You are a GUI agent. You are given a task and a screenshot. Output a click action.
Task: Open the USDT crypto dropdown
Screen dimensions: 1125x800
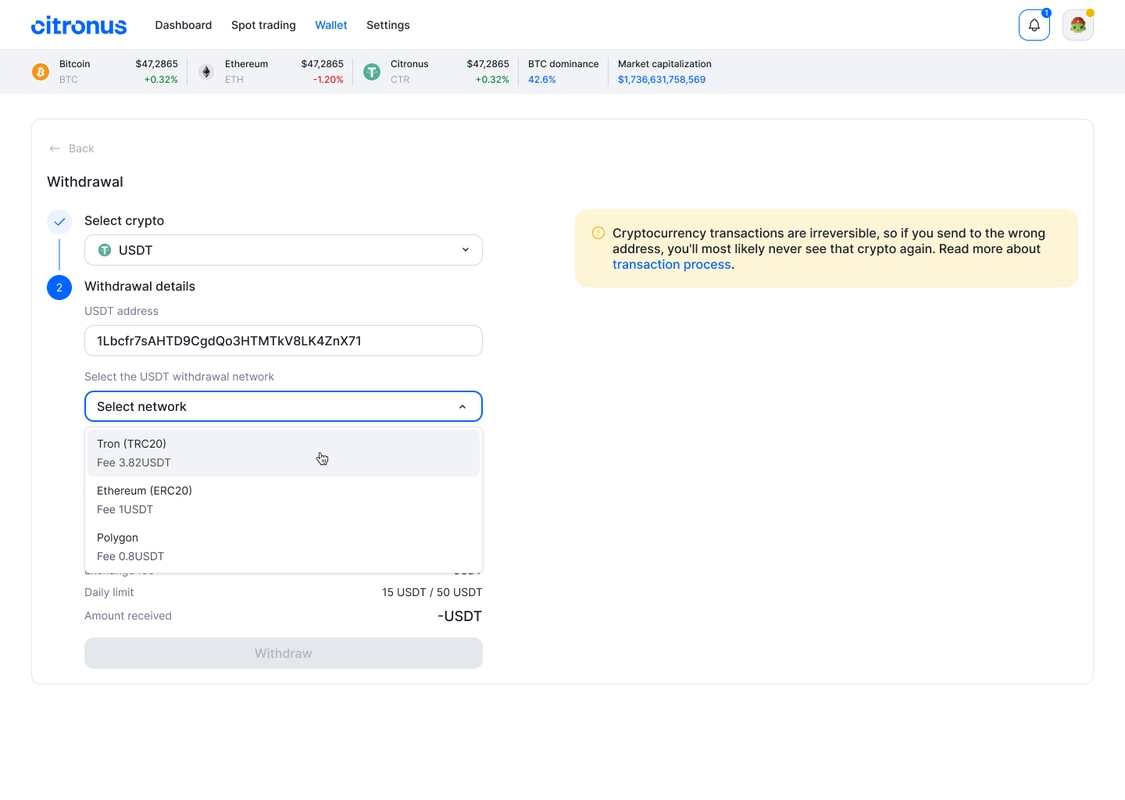(283, 250)
